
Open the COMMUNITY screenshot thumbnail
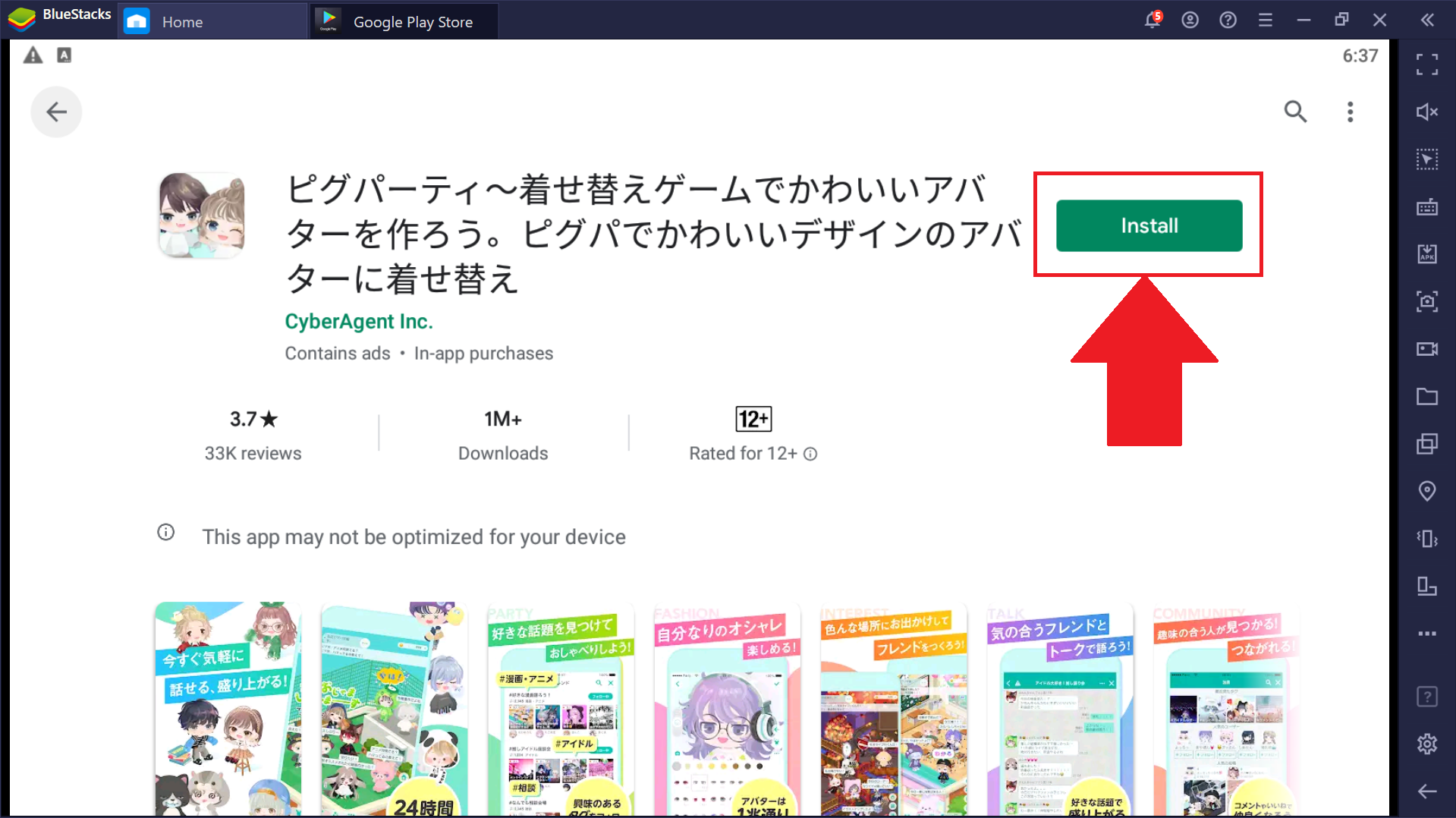1227,709
